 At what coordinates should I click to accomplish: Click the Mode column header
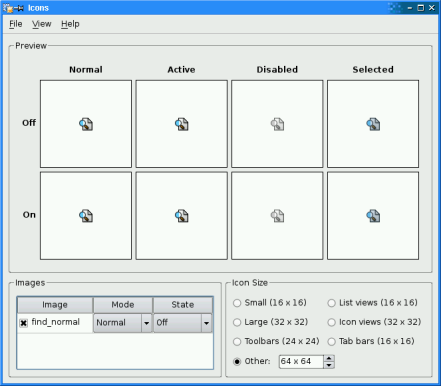(123, 305)
